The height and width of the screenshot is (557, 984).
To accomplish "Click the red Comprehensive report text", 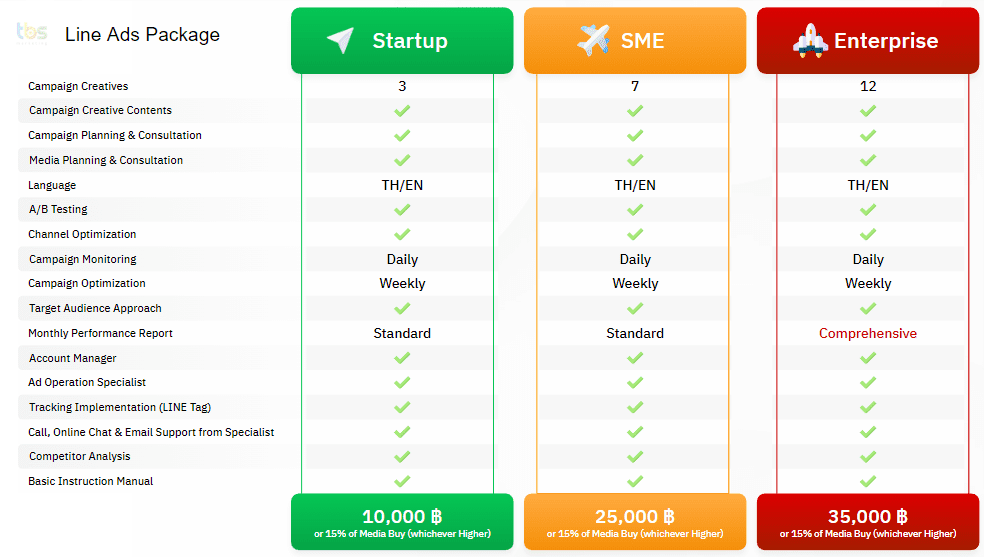I will [x=868, y=333].
